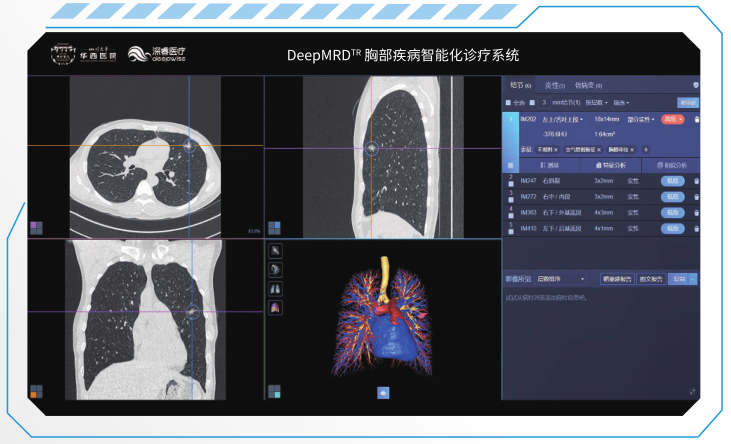Tick the checkbox for nodule IM410
This screenshot has height=444, width=731.
coord(511,231)
